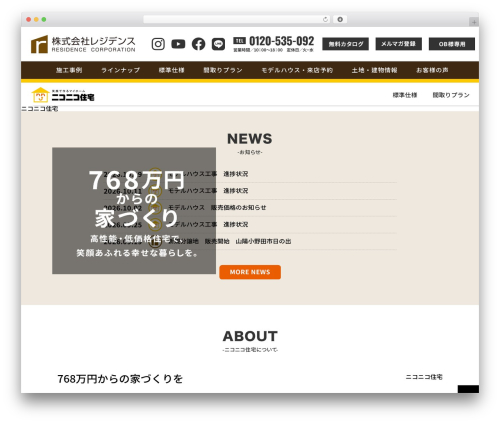This screenshot has height=423, width=500.
Task: Open モデルハウス 販売価格のお知らせ news item
Action: [250, 208]
